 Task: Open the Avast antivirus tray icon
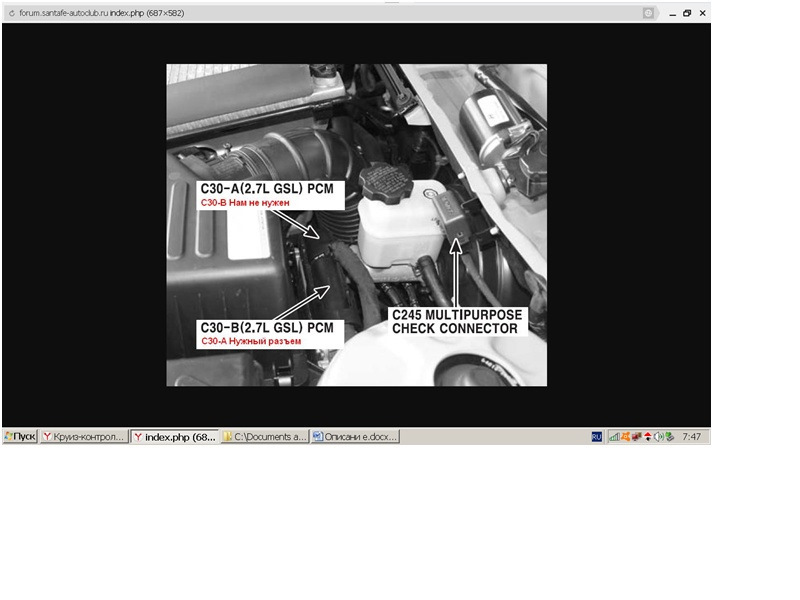[x=626, y=437]
